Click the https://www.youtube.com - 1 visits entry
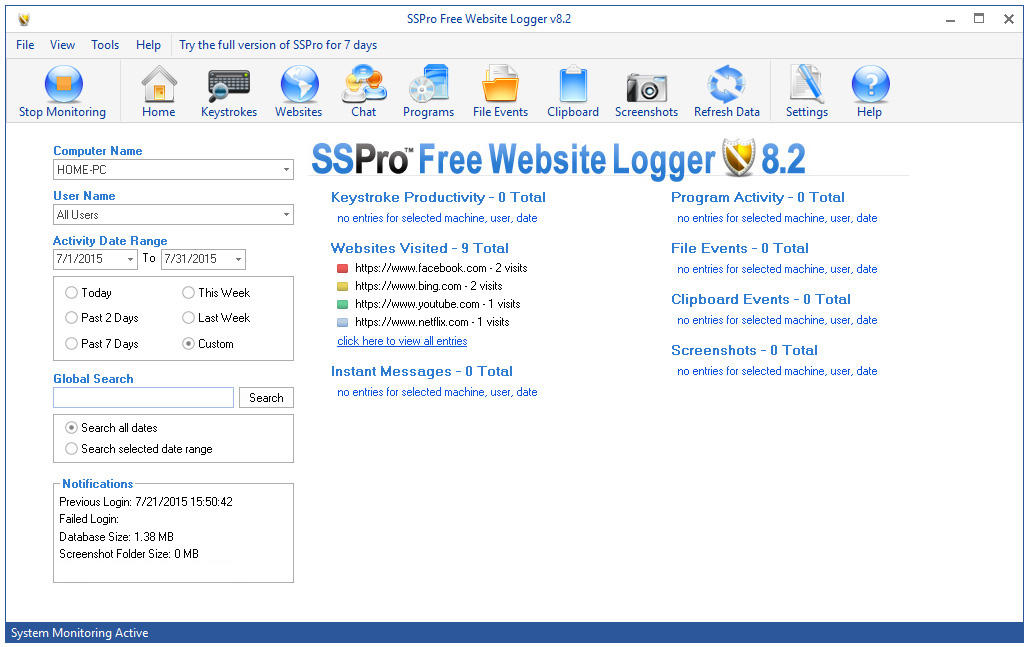This screenshot has height=647, width=1029. point(438,304)
